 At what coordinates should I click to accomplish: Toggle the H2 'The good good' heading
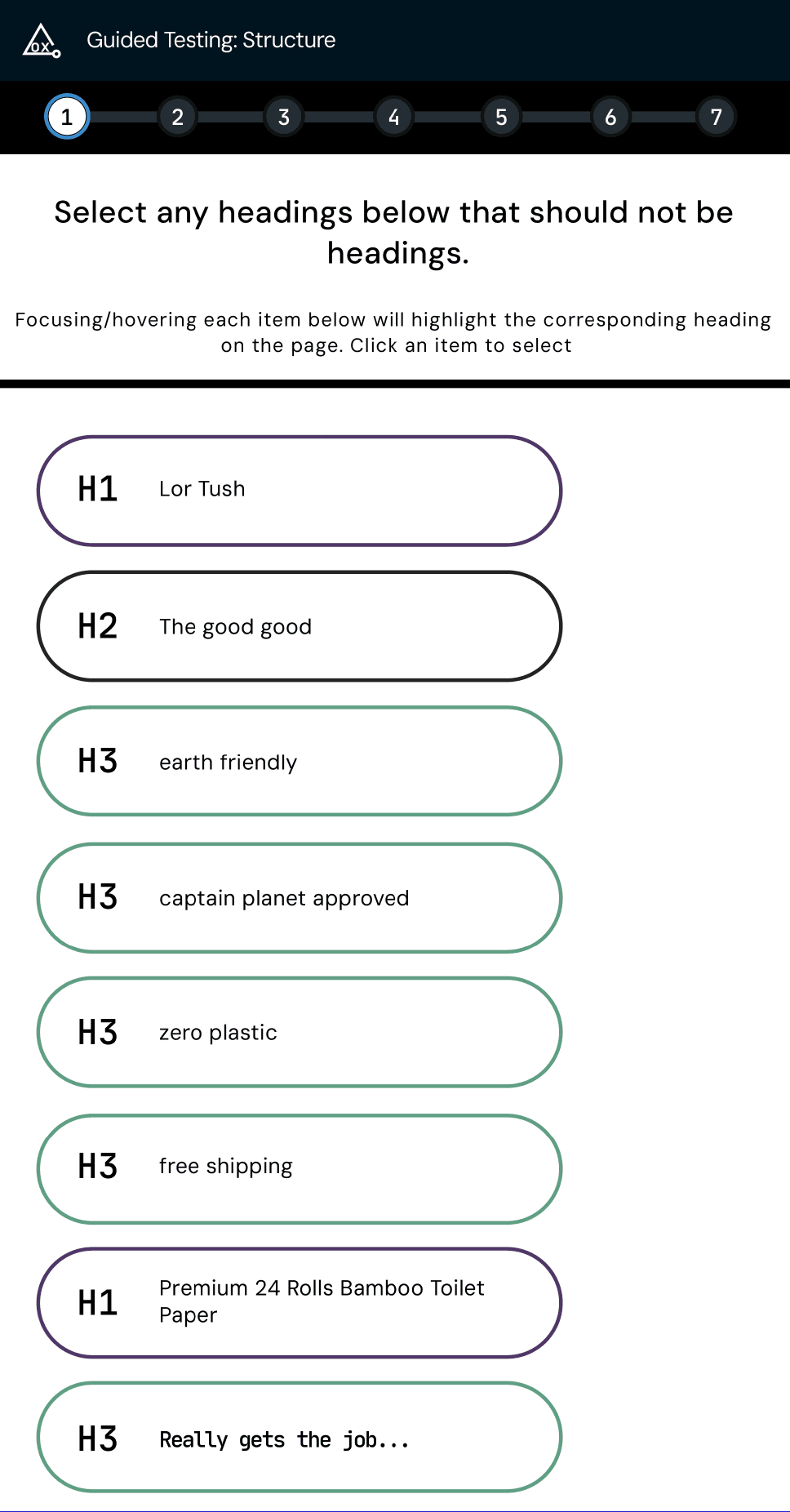point(299,625)
